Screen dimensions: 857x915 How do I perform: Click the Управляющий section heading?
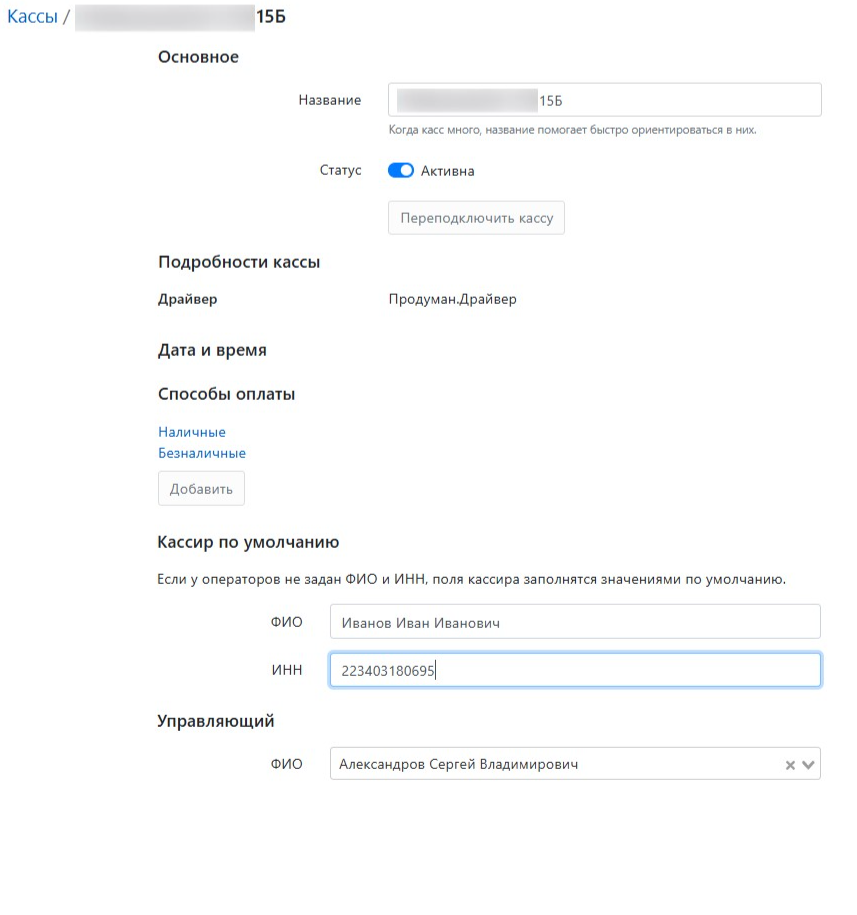(216, 720)
